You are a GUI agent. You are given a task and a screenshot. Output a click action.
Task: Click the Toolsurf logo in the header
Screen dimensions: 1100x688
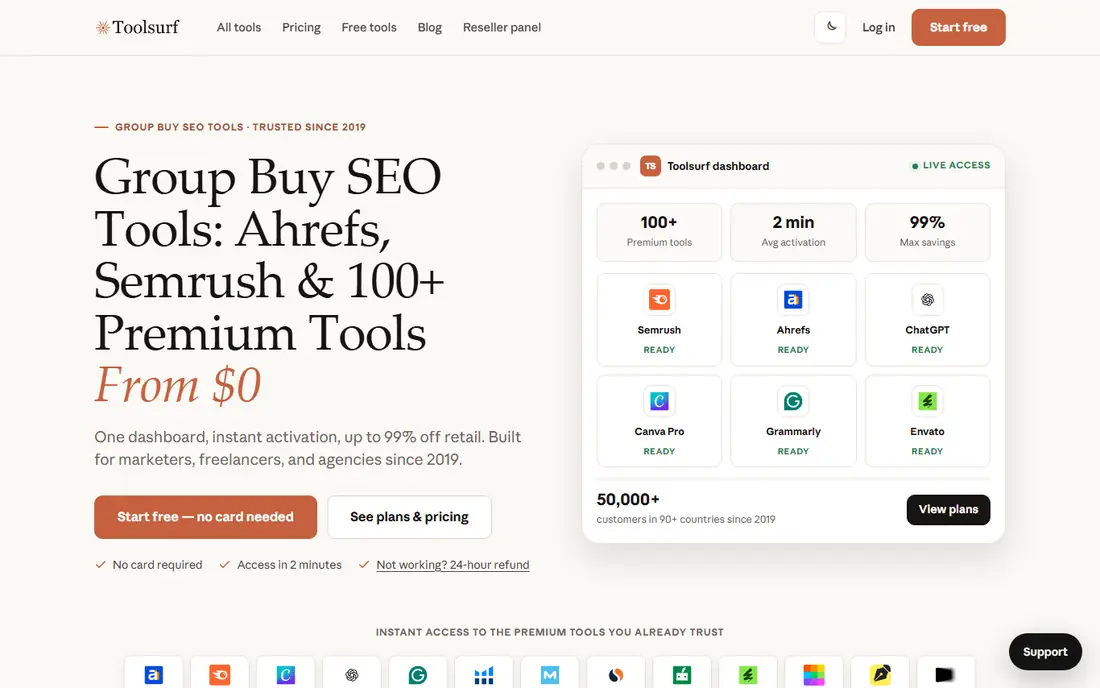[x=137, y=27]
